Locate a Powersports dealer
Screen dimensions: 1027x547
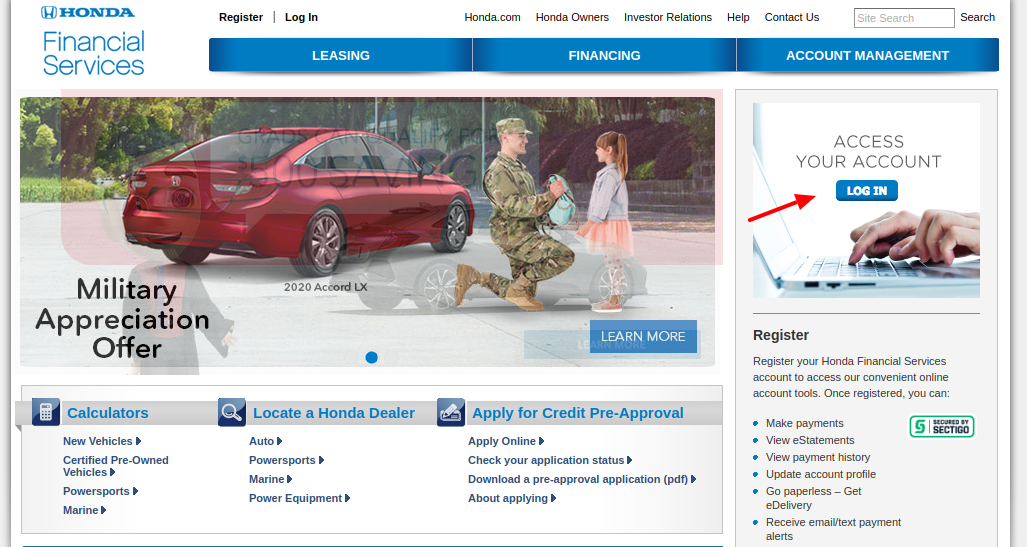286,460
